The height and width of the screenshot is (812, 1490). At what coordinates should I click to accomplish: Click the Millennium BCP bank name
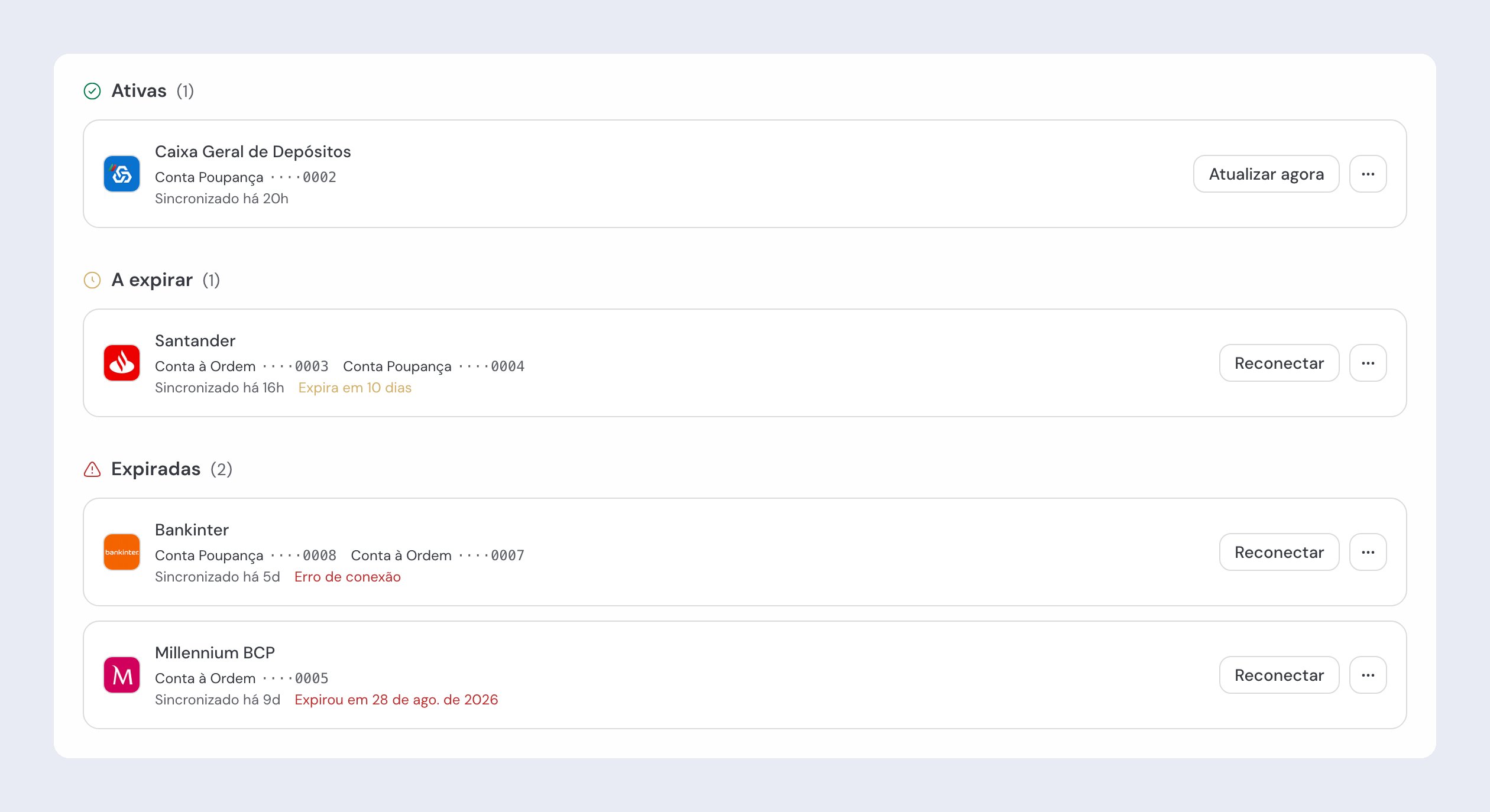pos(215,653)
